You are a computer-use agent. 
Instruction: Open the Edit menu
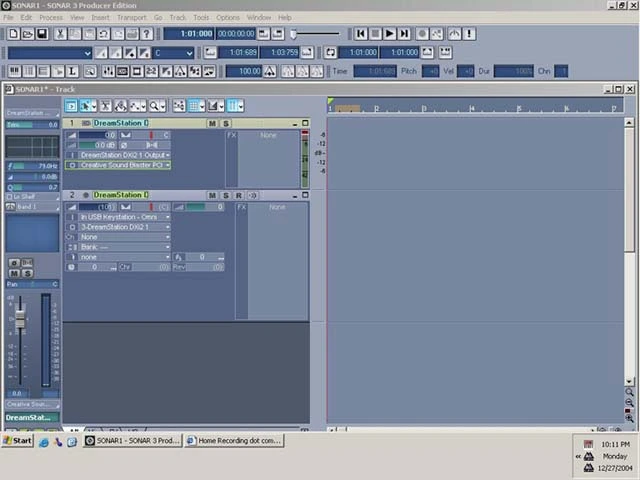pos(26,18)
